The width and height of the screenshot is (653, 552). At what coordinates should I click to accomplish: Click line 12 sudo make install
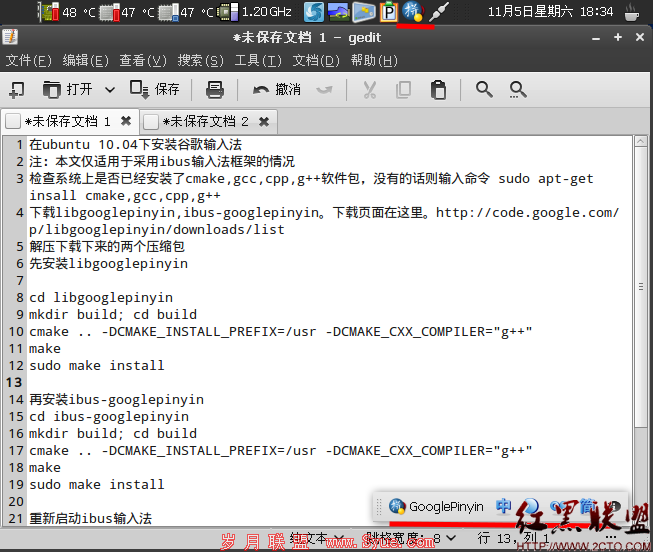[x=97, y=365]
